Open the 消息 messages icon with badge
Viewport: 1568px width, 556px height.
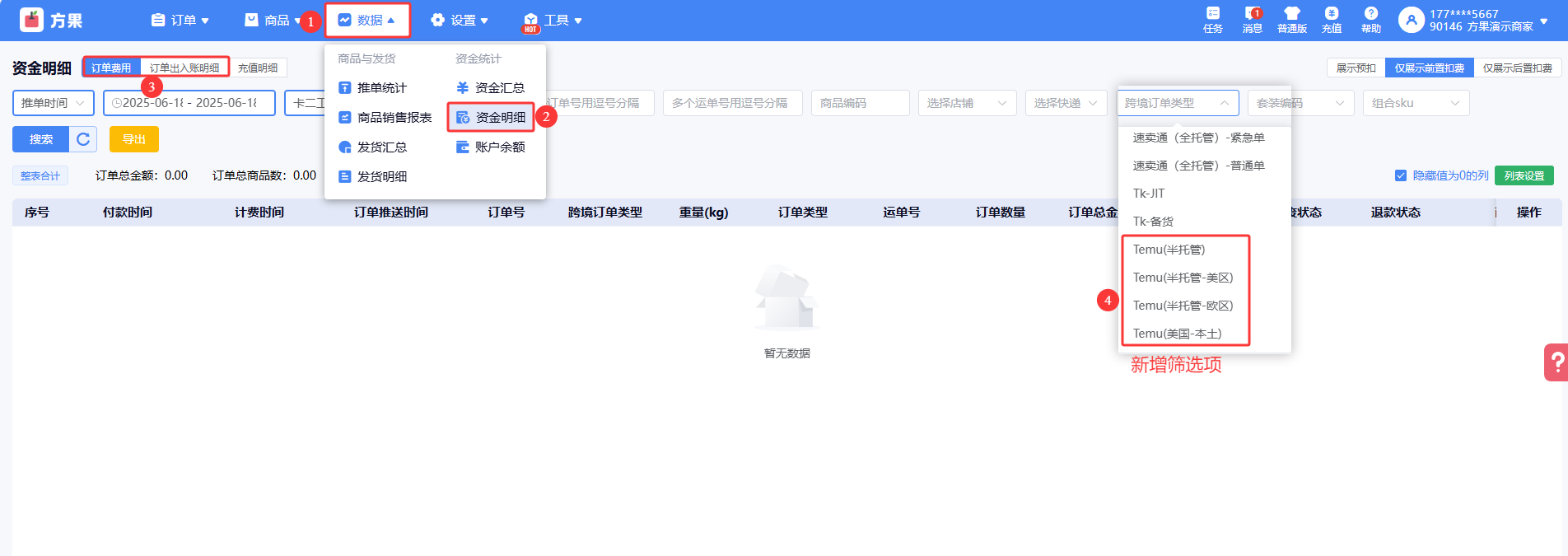coord(1252,14)
